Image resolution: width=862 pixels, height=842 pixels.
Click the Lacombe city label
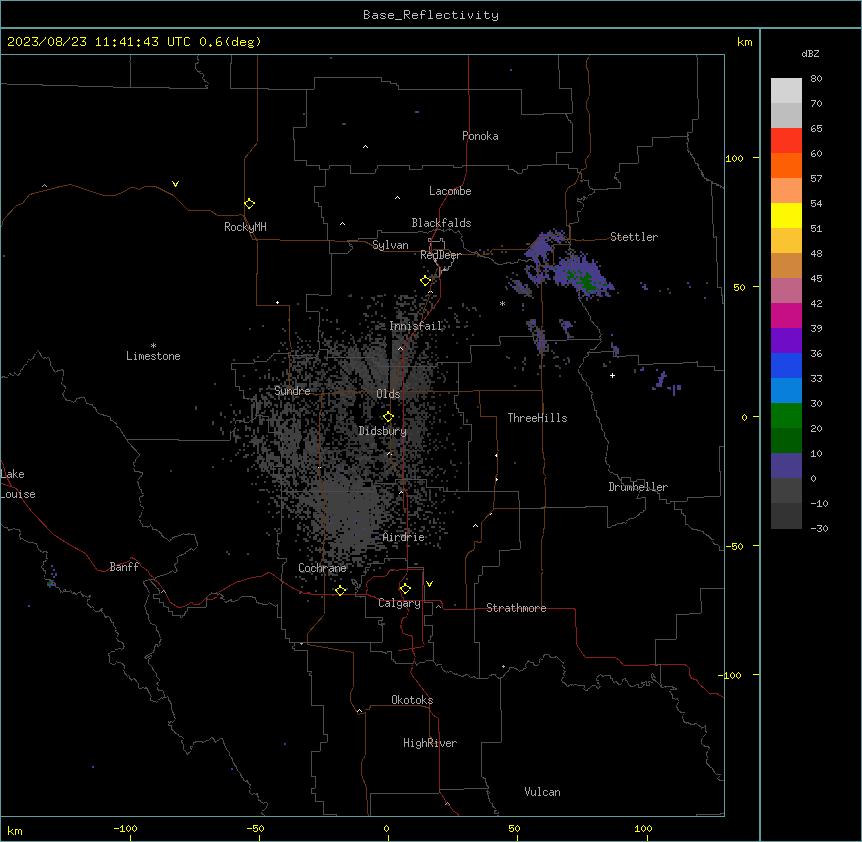click(450, 191)
